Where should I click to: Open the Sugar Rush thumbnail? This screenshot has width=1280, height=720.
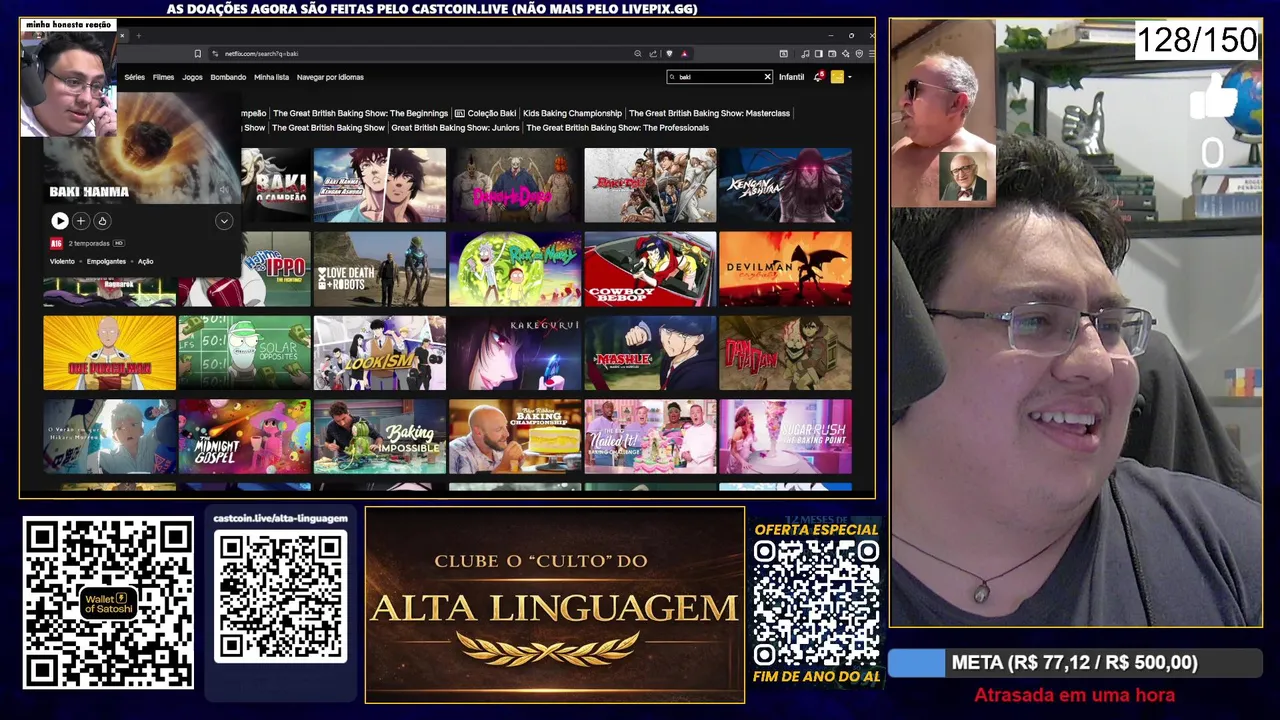[x=785, y=437]
